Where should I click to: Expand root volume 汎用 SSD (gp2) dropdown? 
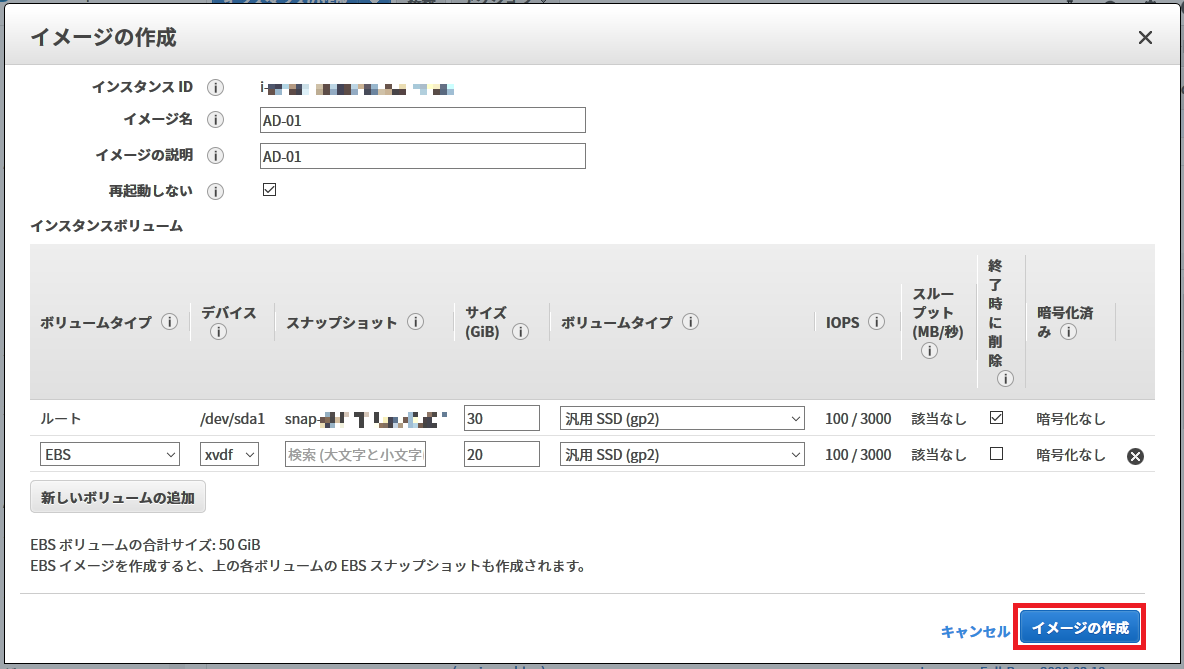pyautogui.click(x=682, y=419)
